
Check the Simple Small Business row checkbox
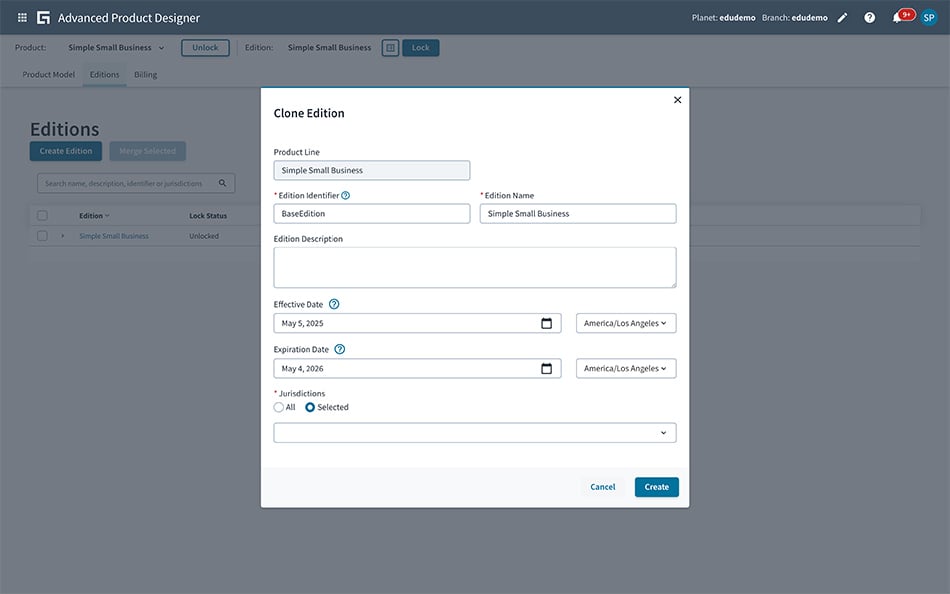tap(42, 236)
